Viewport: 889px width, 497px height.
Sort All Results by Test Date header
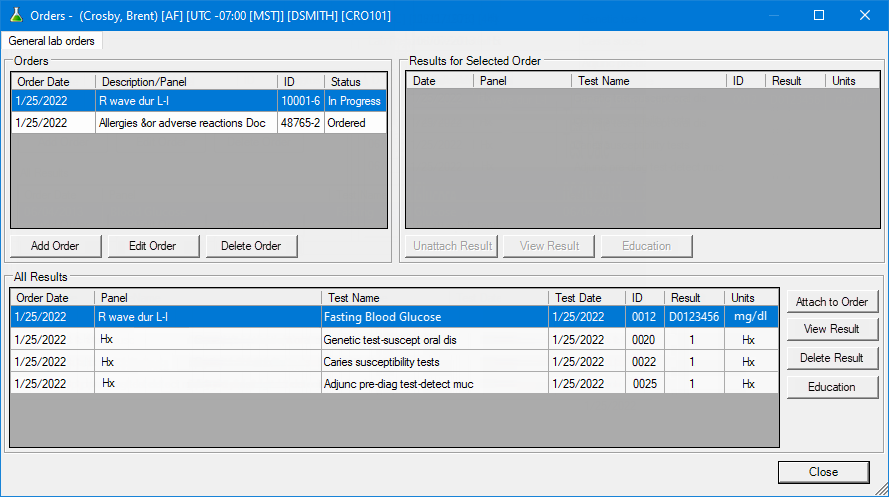tap(587, 298)
